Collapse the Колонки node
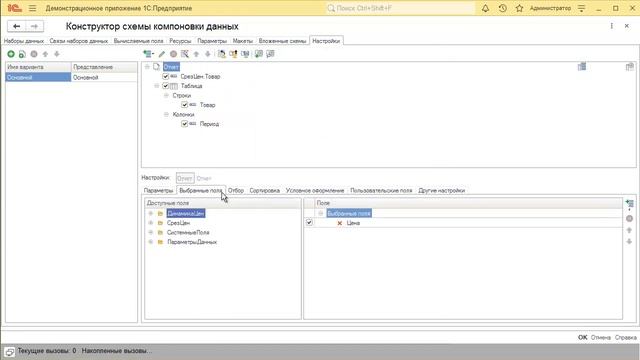 [x=166, y=114]
